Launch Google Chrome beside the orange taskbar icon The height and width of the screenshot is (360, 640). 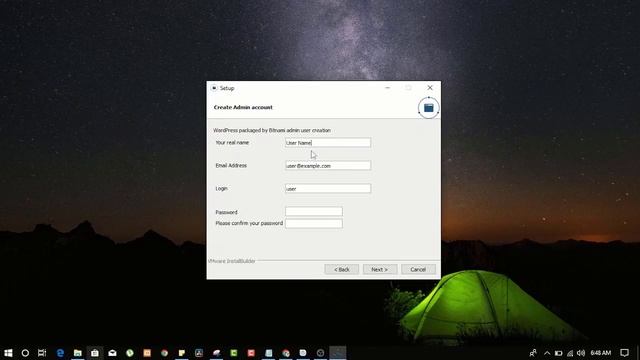pyautogui.click(x=164, y=353)
